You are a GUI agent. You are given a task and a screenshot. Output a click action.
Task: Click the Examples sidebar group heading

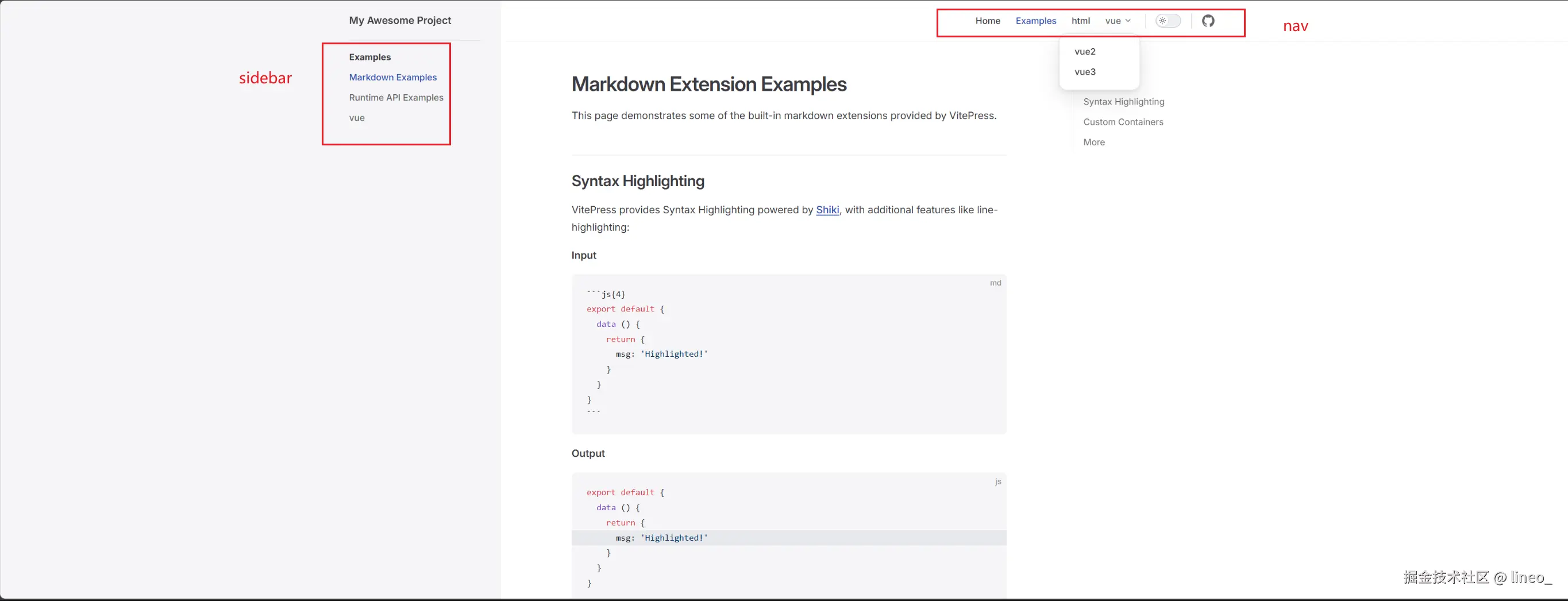369,57
